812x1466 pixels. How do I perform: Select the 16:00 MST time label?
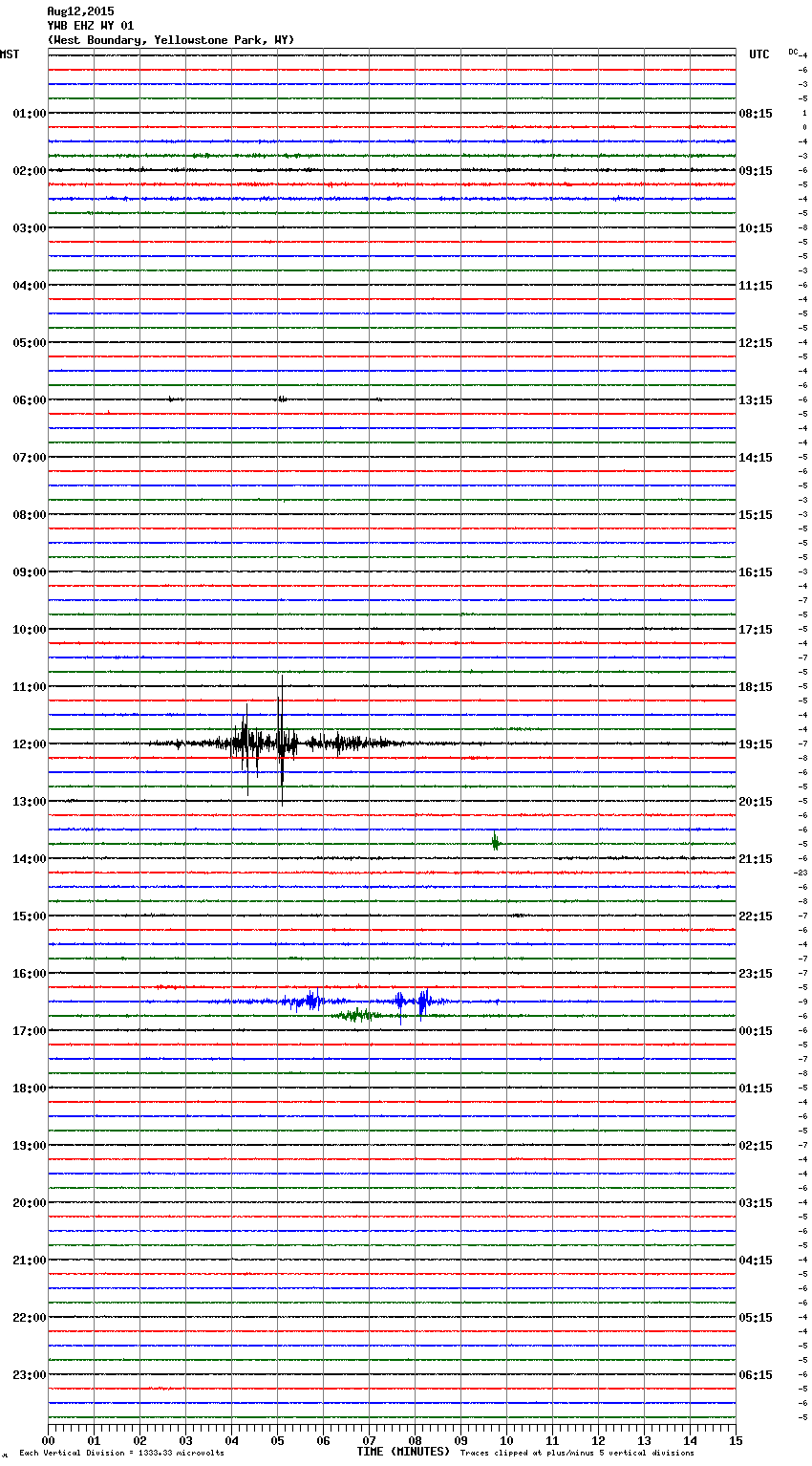click(29, 974)
